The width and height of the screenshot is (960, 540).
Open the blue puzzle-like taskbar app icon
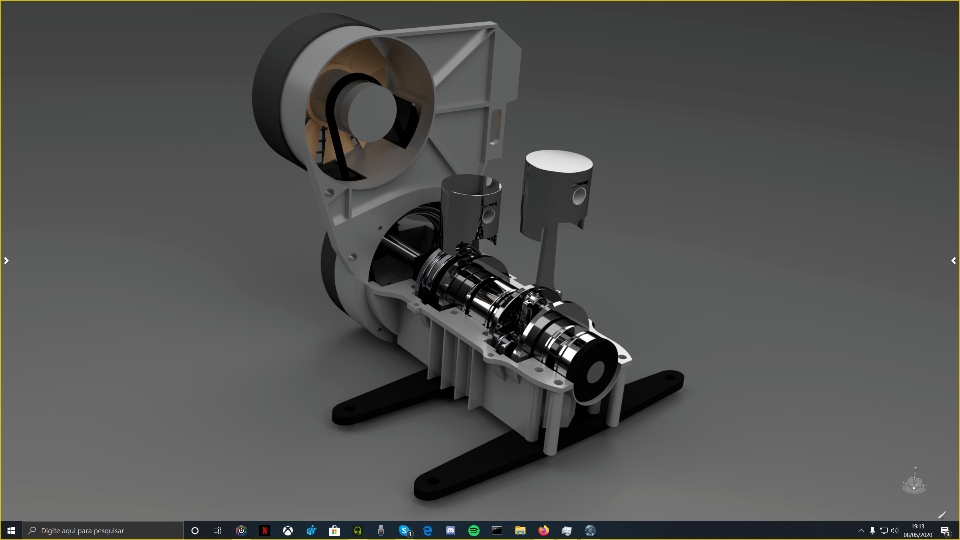point(311,530)
